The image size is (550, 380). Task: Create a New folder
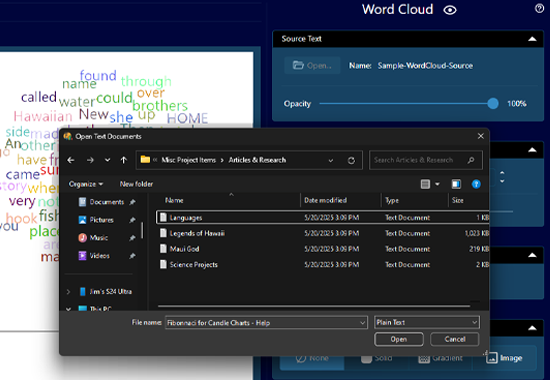136,184
